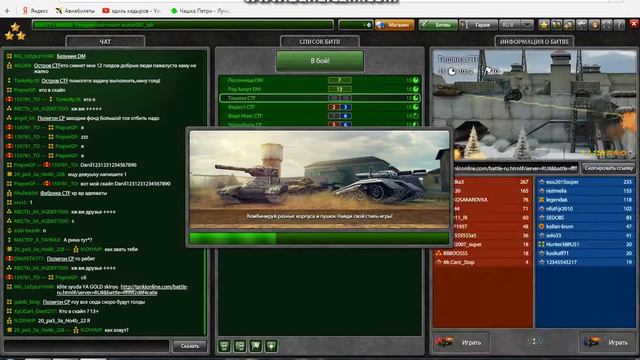Click the Скопировать ссылку button
The image size is (640, 360).
tap(608, 168)
